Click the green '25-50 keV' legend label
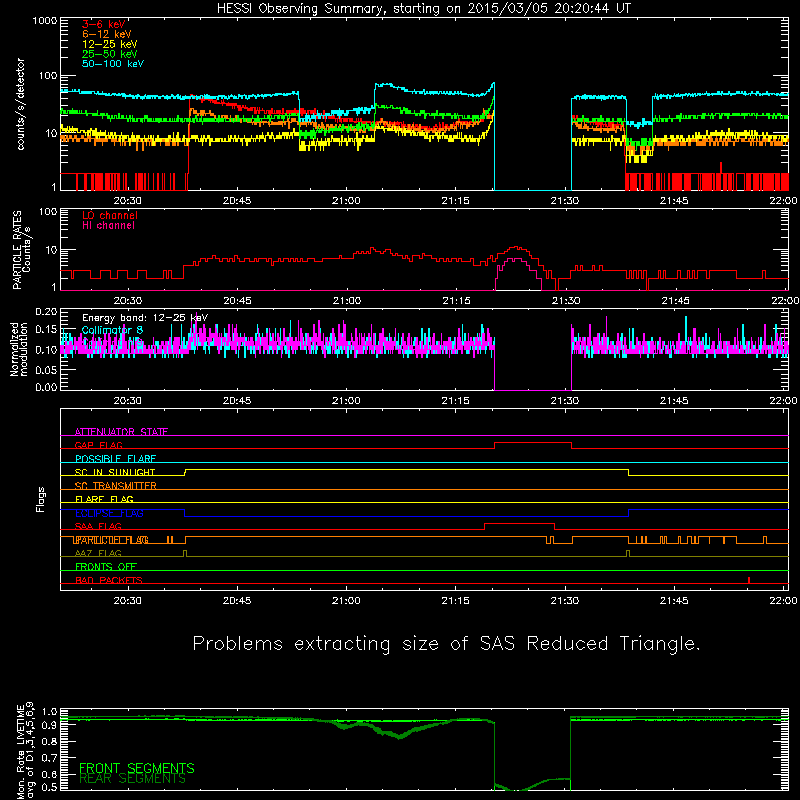 110,54
